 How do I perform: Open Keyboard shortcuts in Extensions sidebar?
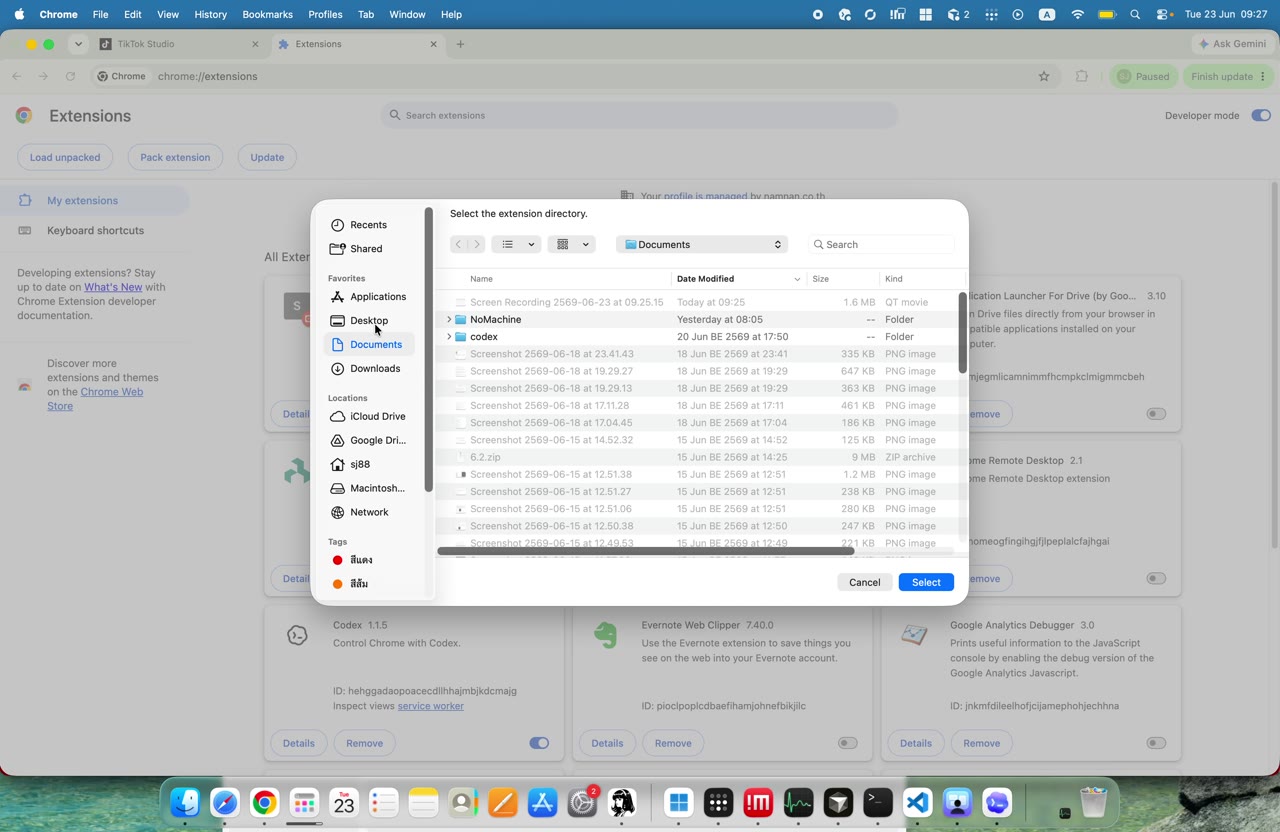pyautogui.click(x=95, y=231)
